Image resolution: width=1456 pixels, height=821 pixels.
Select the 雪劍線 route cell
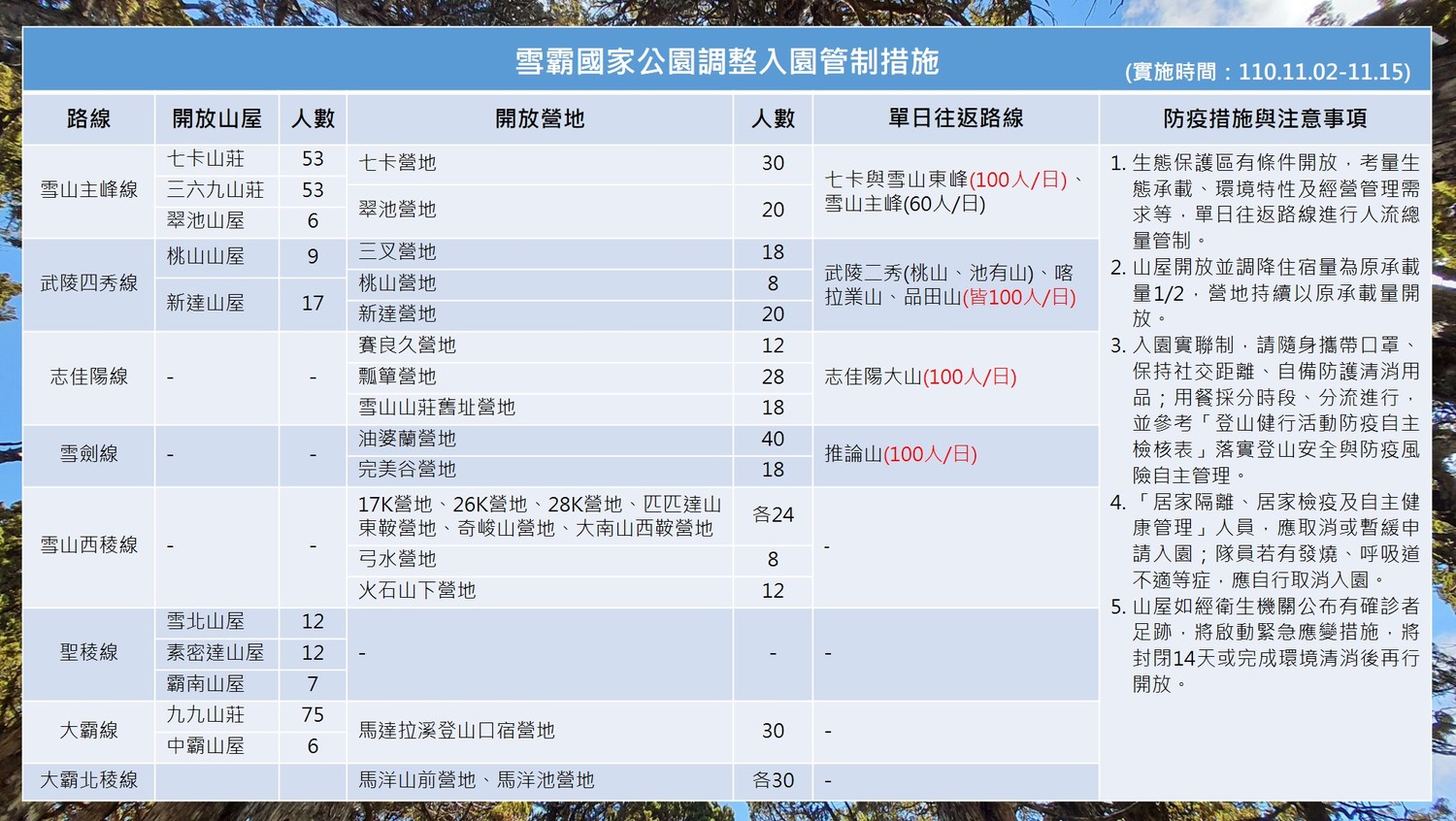[x=88, y=453]
